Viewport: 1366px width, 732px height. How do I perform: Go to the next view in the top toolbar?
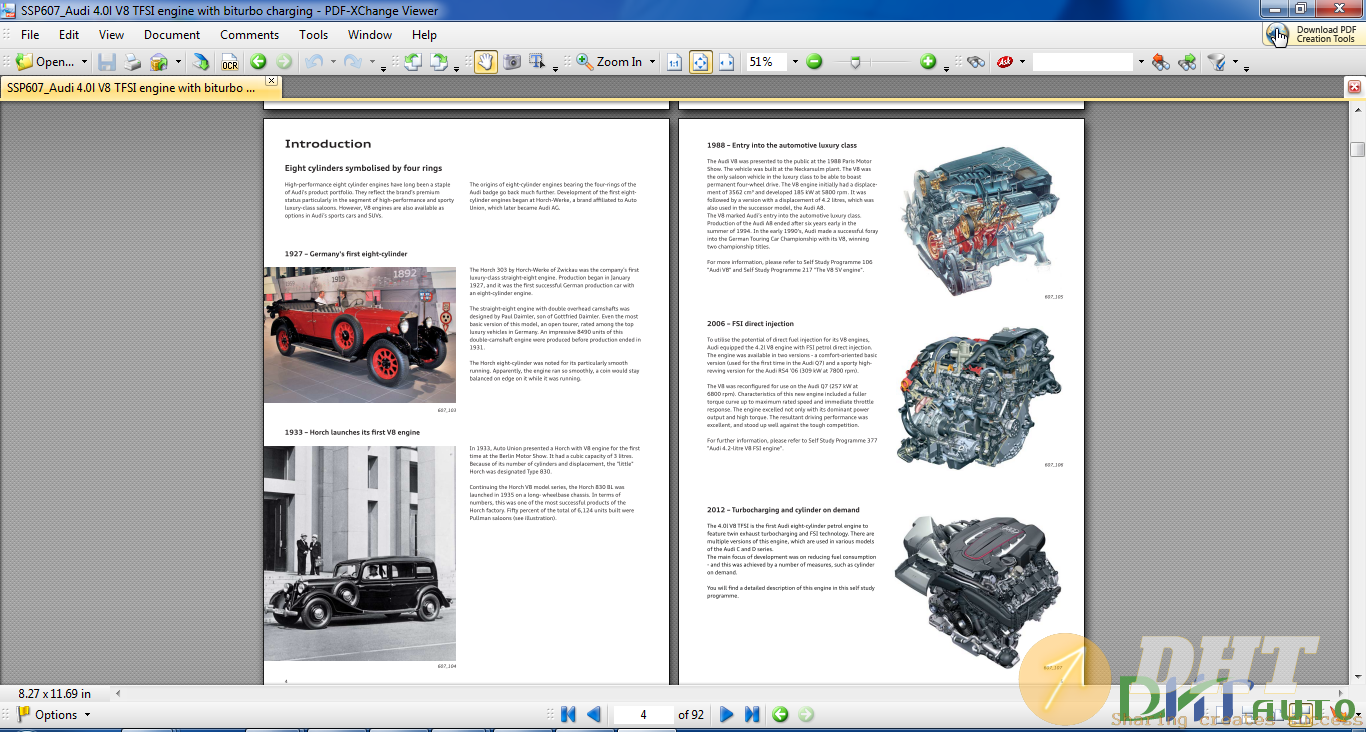tap(284, 62)
